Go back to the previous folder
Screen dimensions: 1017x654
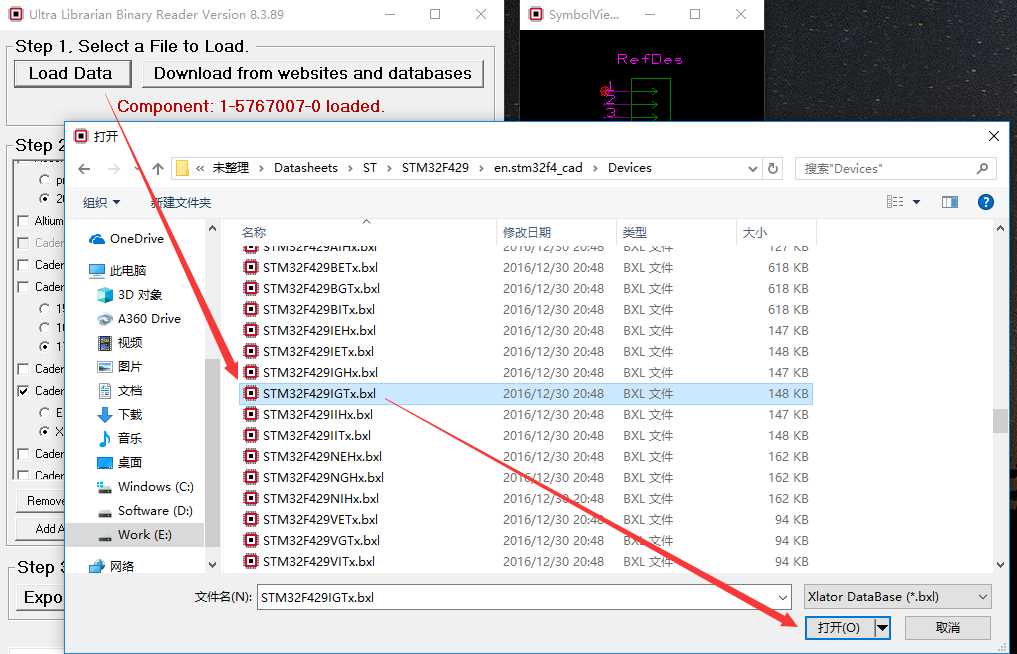tap(84, 169)
